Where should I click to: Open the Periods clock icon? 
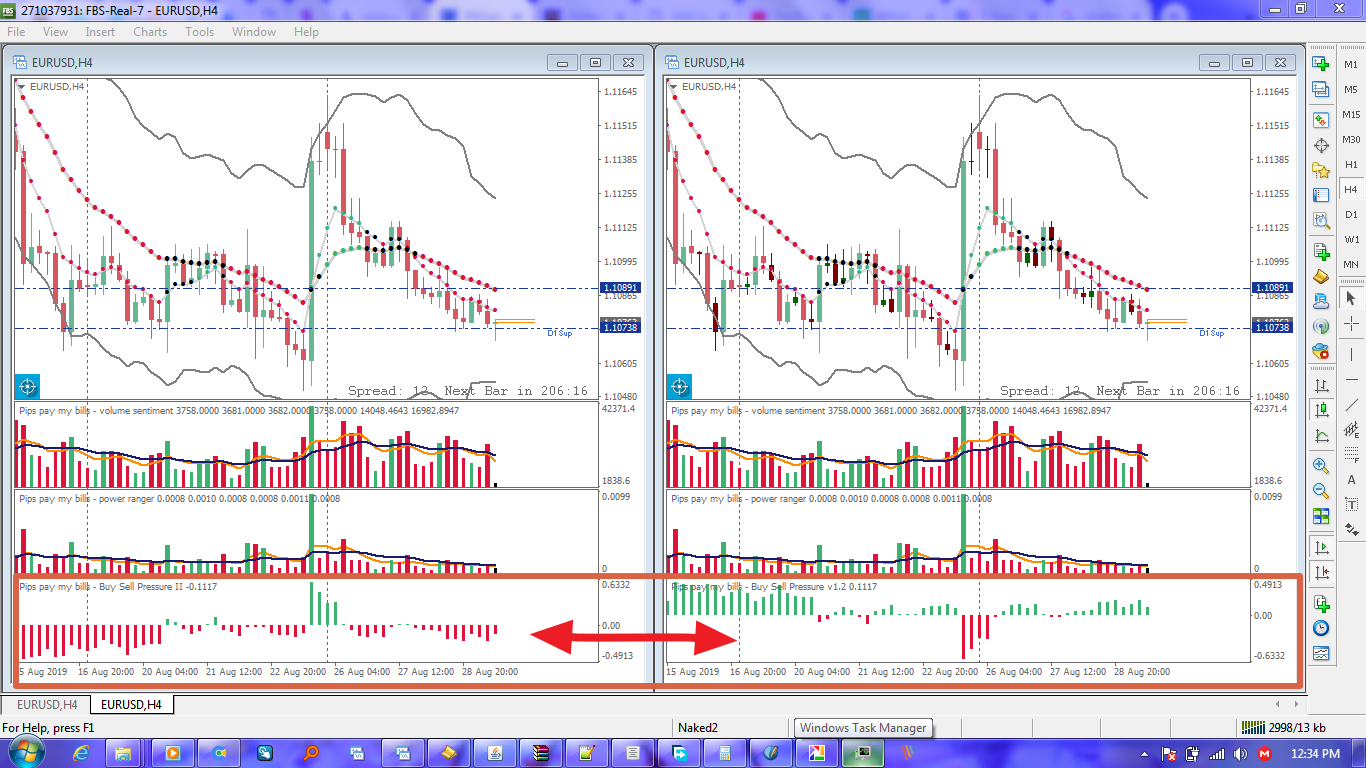[x=1321, y=629]
